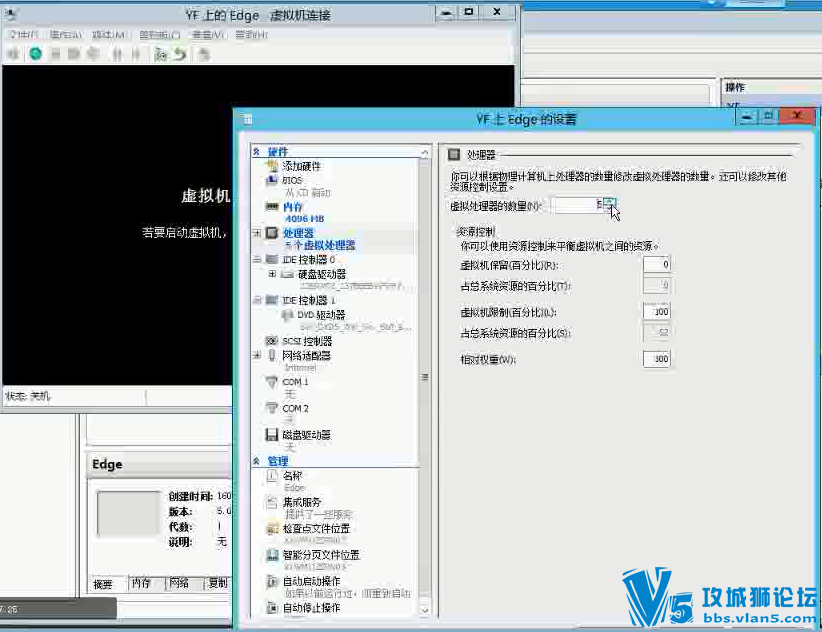Click the 虚拟机保留(百分比) field
This screenshot has width=822, height=632.
(x=656, y=265)
